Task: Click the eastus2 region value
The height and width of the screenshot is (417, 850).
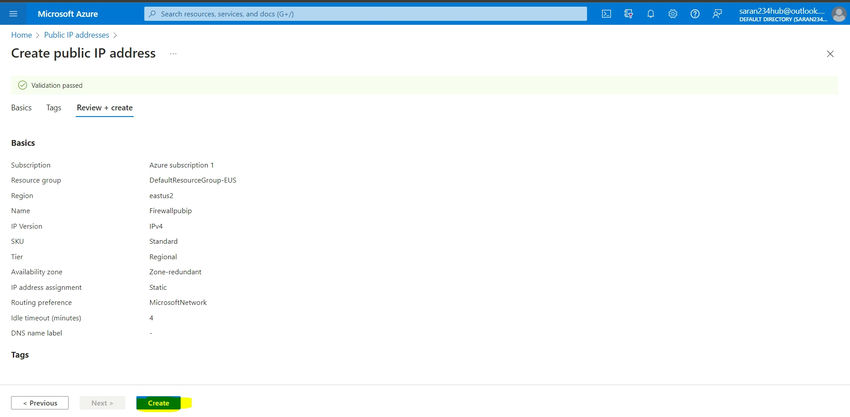Action: tap(161, 196)
